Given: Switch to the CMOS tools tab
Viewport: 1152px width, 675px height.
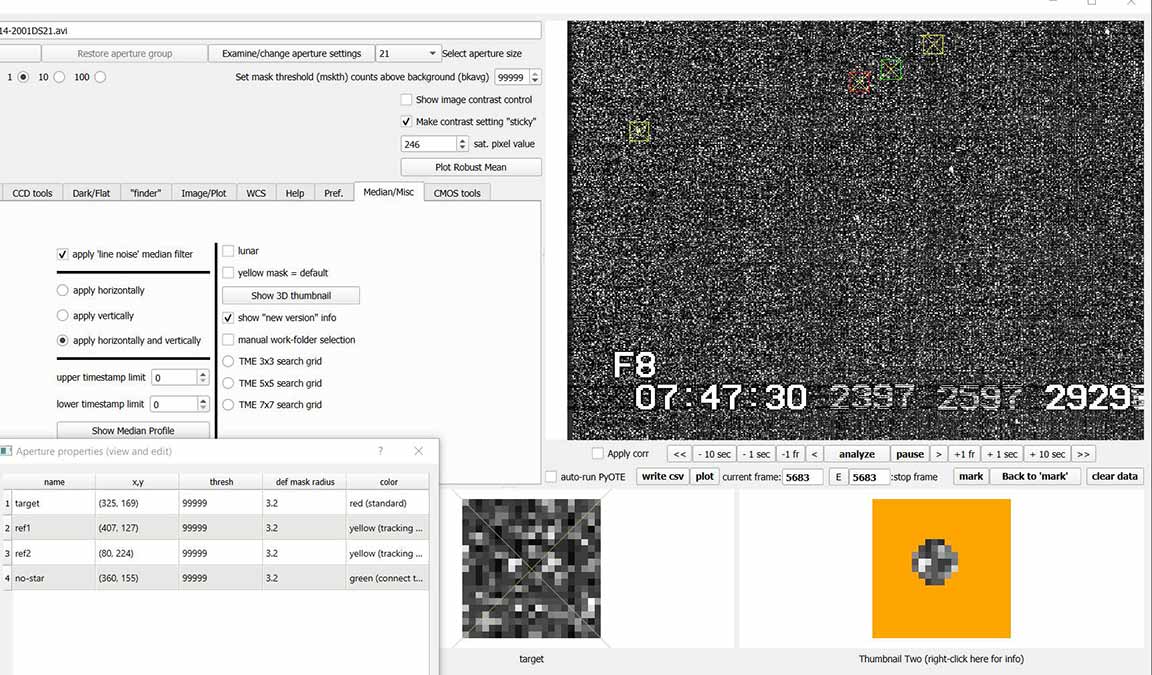Looking at the screenshot, I should click(x=457, y=193).
